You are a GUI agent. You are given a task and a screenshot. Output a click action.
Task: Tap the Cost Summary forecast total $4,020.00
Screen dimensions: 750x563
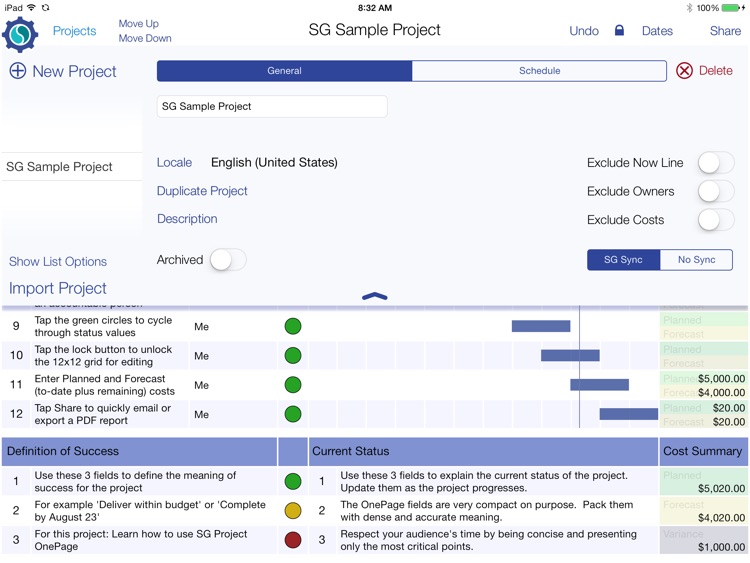coord(721,518)
